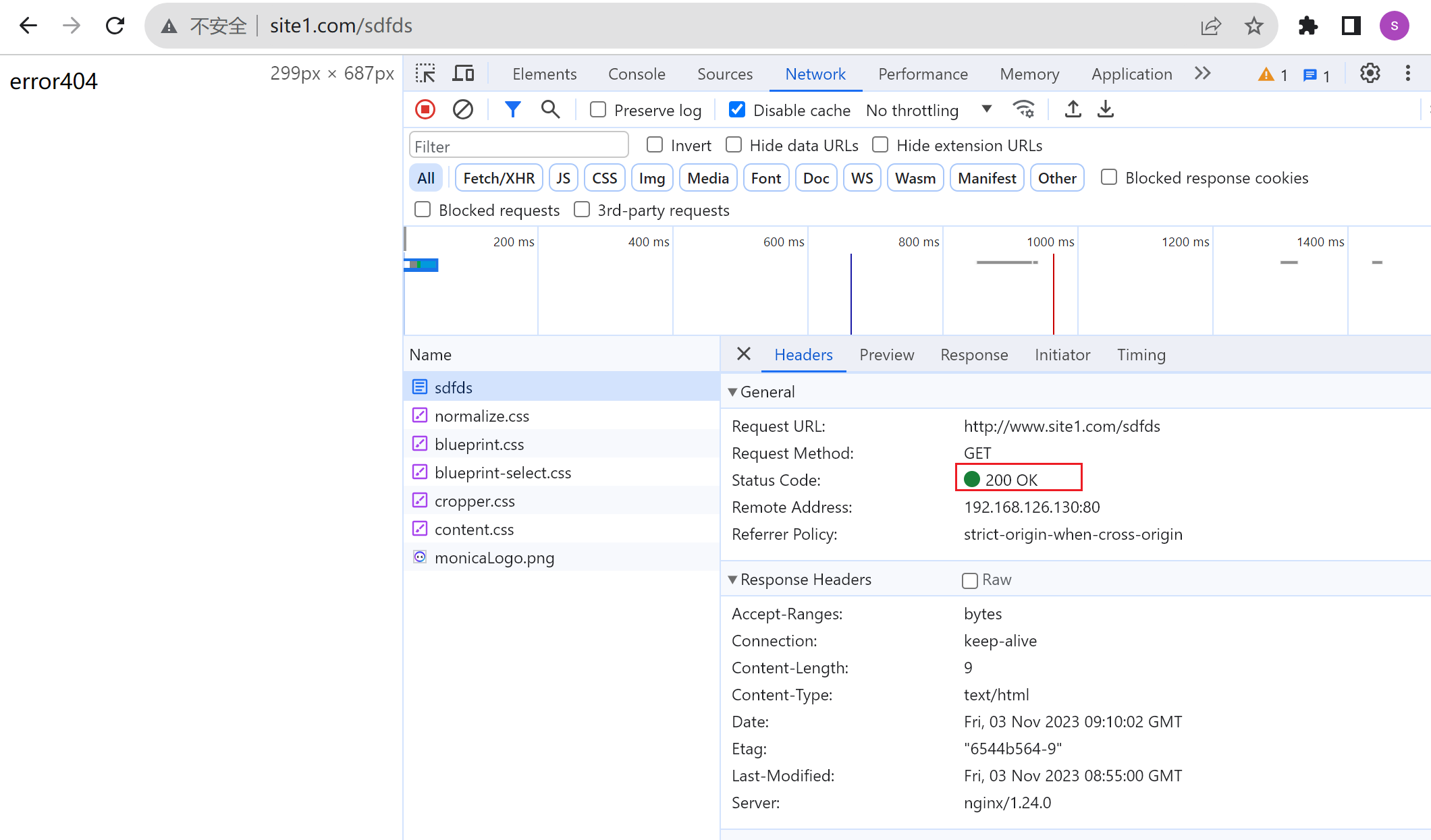Viewport: 1431px width, 840px height.
Task: Open network search with magnifier icon
Action: (x=550, y=109)
